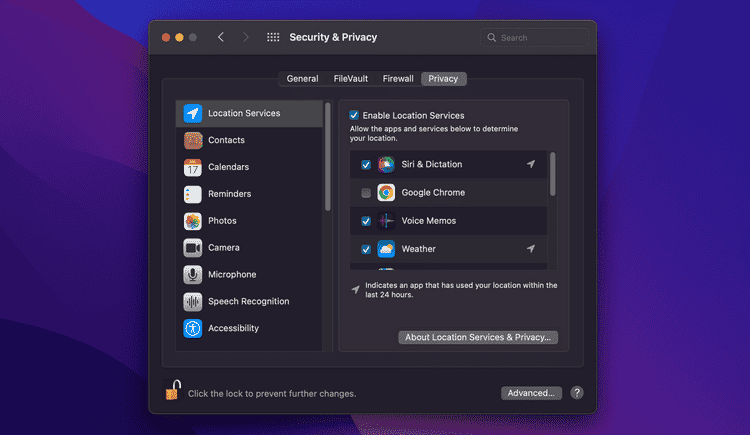Select Contacts label in the sidebar
Viewport: 750px width, 435px height.
pos(226,140)
